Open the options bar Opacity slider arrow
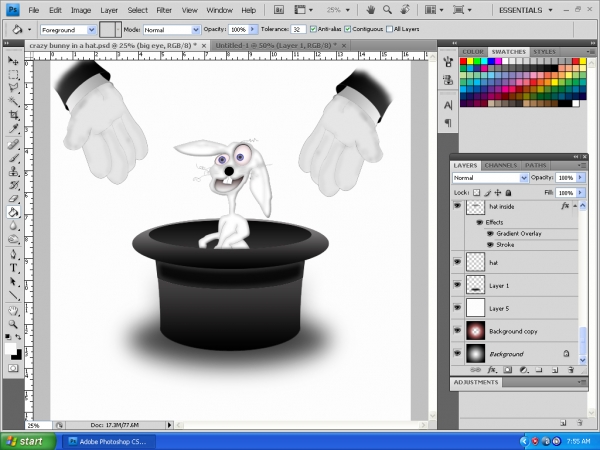 coord(253,29)
